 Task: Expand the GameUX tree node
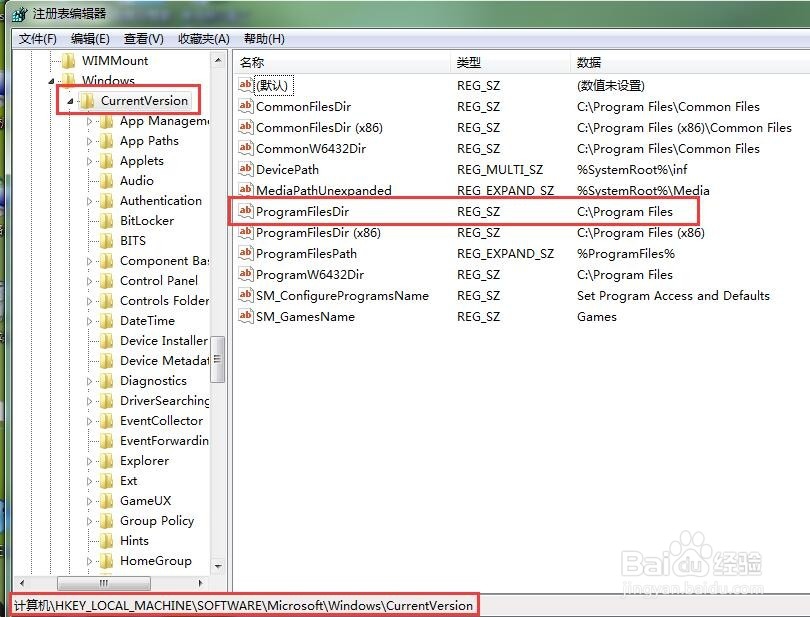click(89, 501)
